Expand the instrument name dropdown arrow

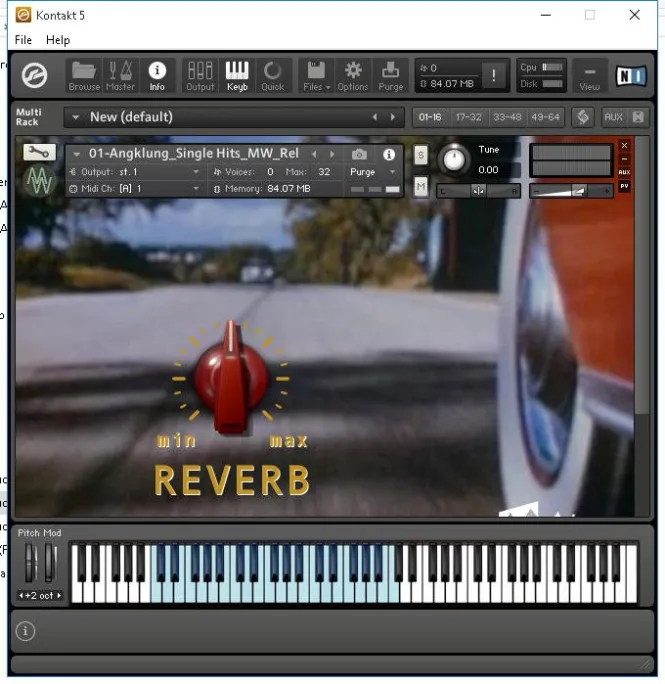(76, 154)
